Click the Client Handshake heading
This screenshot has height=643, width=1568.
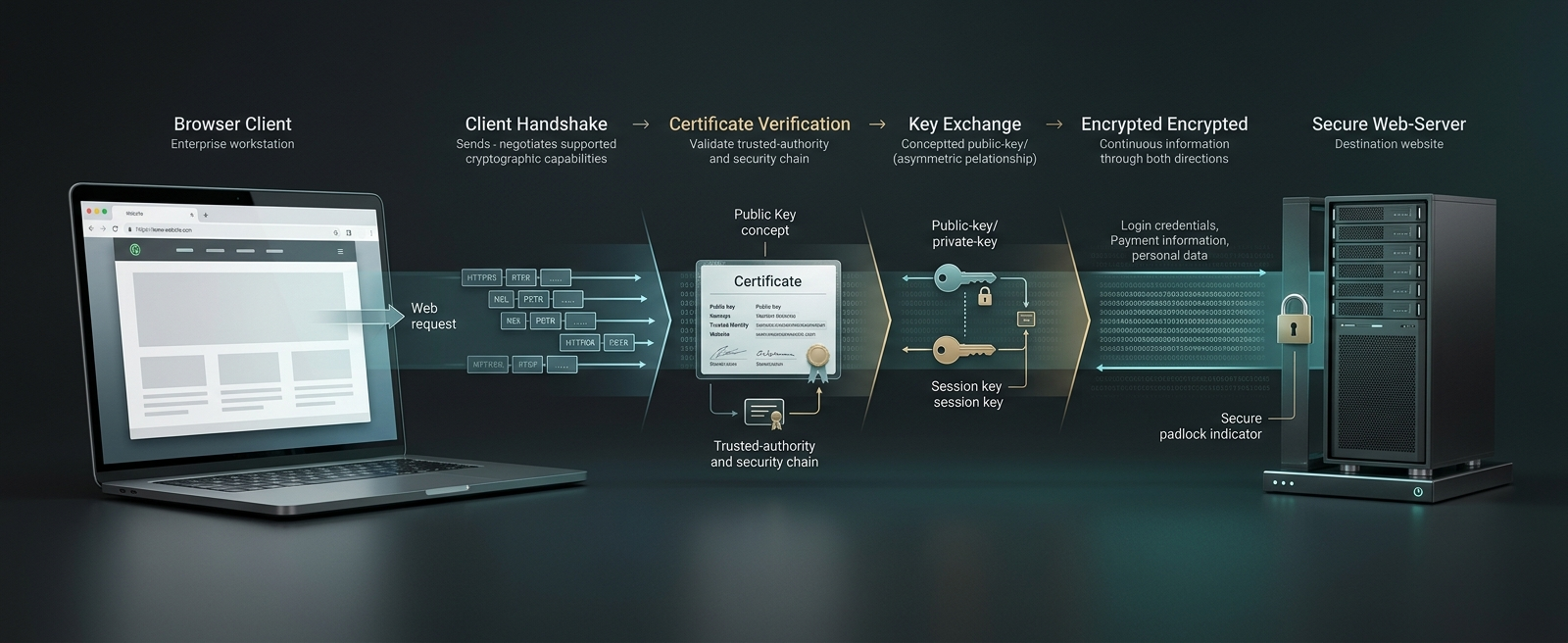pos(536,124)
